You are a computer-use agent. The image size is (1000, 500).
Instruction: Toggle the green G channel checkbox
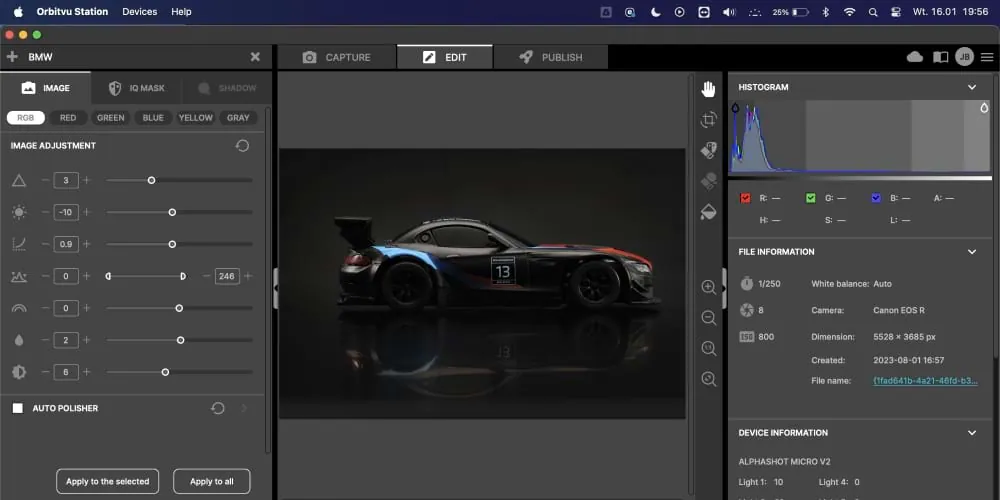[811, 198]
